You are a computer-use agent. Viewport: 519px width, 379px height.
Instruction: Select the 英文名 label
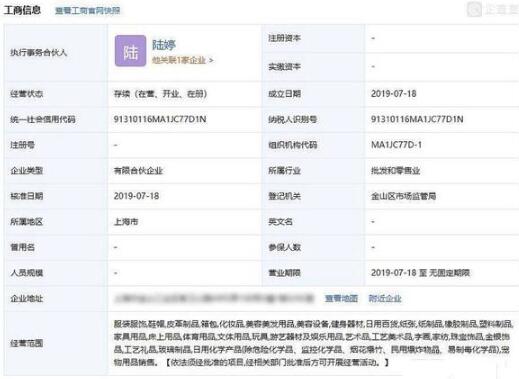pos(280,222)
